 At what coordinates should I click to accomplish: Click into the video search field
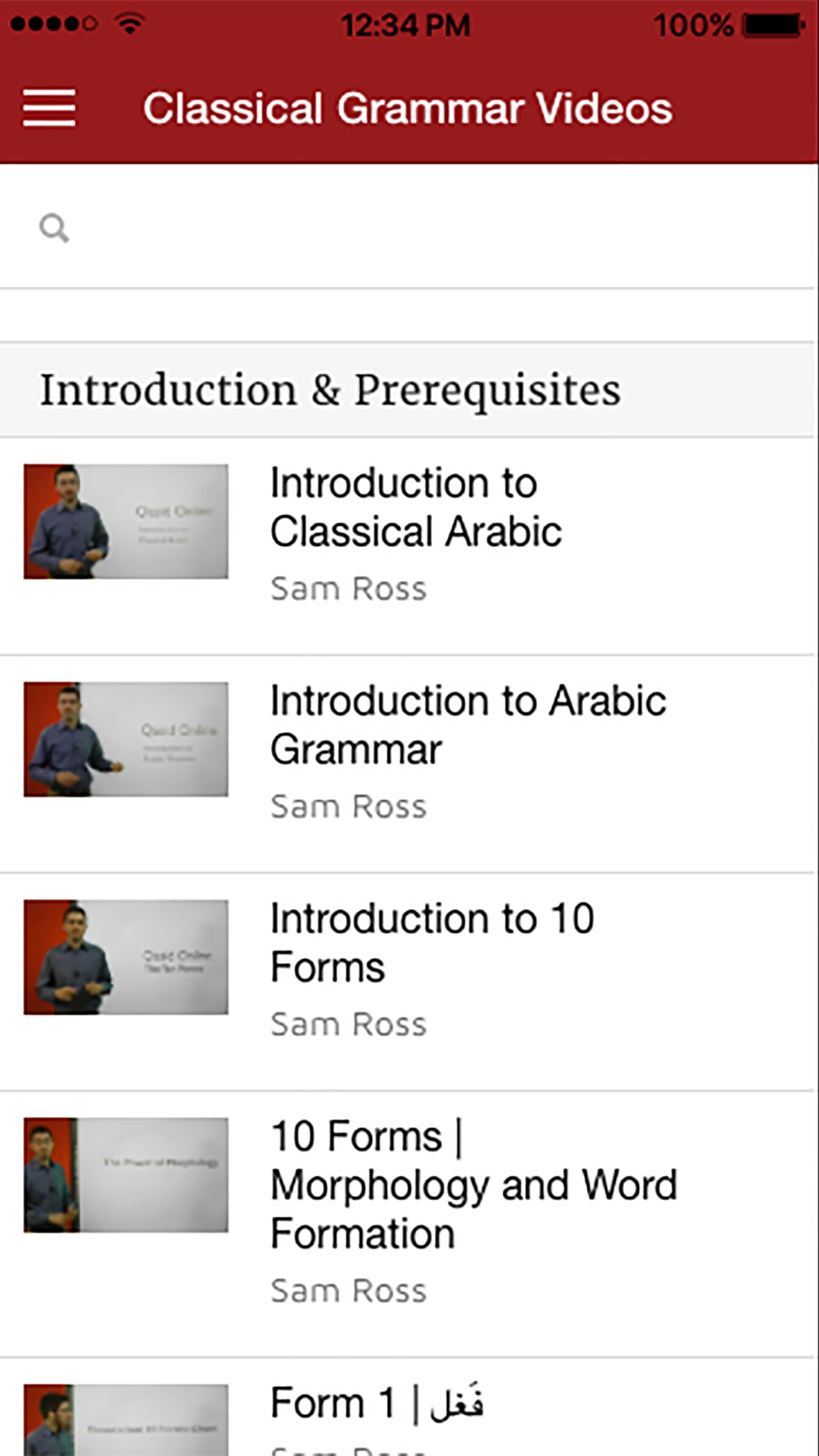point(426,228)
